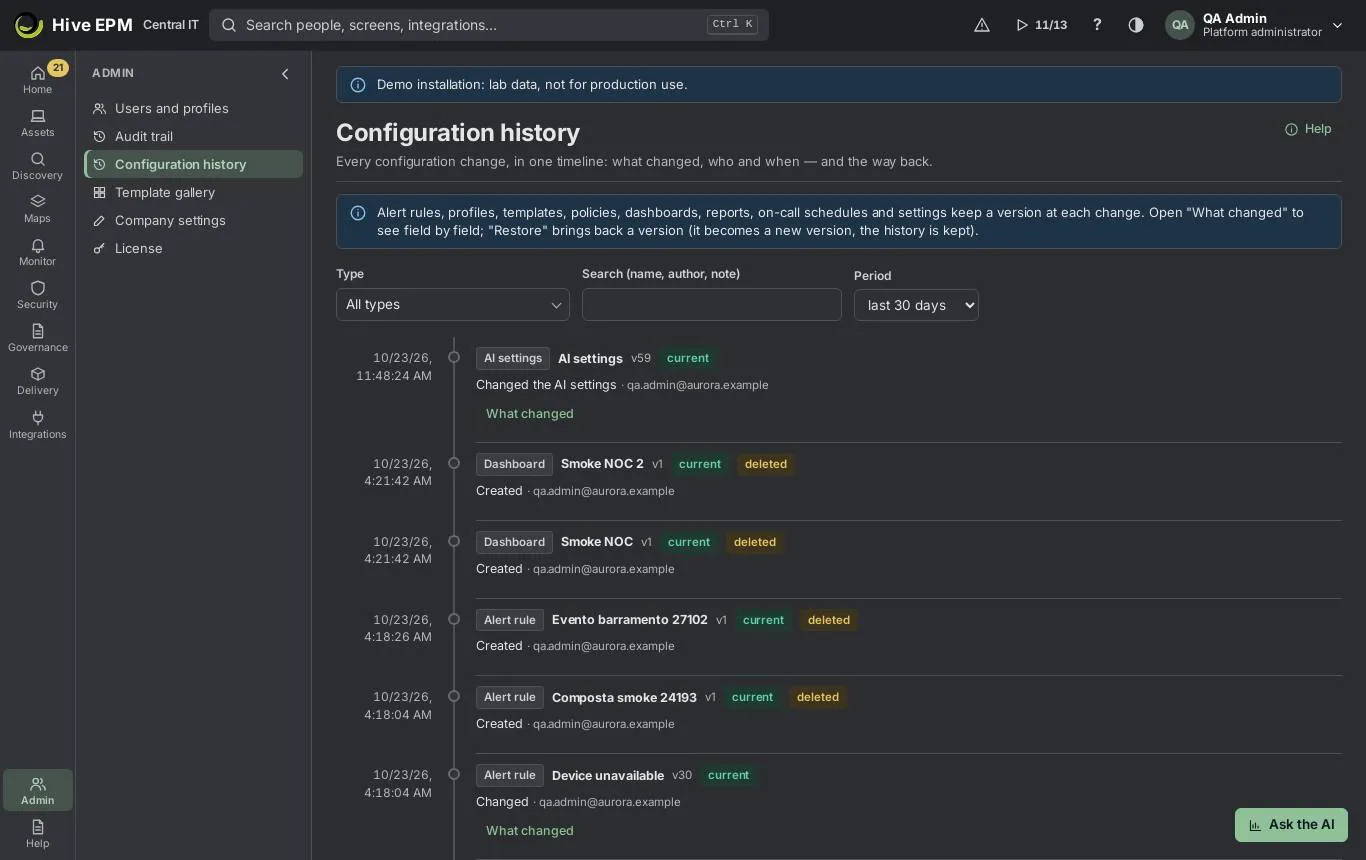Image resolution: width=1366 pixels, height=860 pixels.
Task: Click the question mark help icon
Action: (x=1097, y=25)
